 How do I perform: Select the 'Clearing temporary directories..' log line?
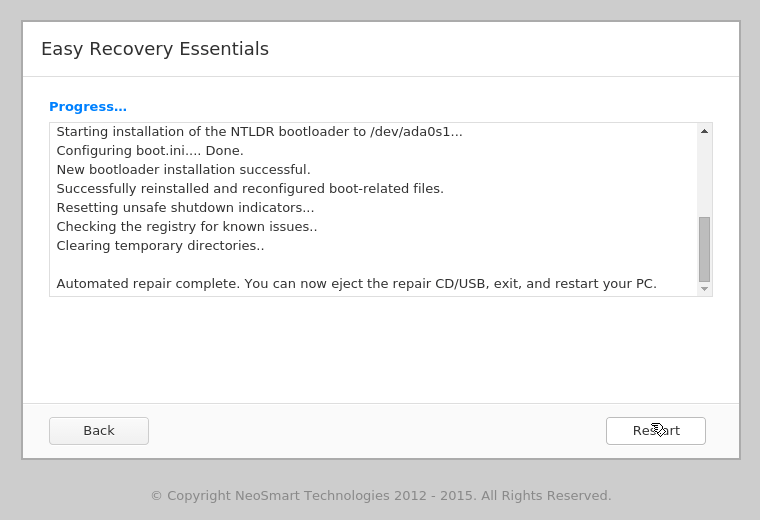click(x=160, y=246)
